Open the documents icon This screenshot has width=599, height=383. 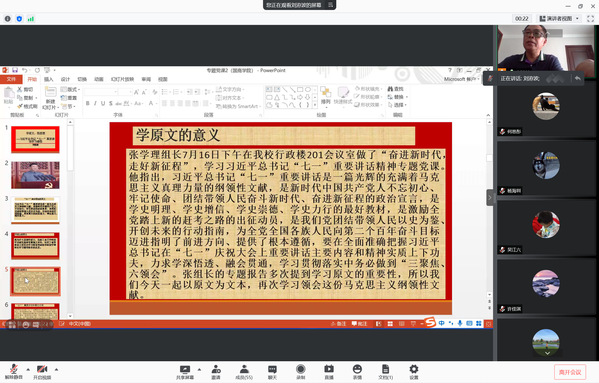tap(385, 372)
